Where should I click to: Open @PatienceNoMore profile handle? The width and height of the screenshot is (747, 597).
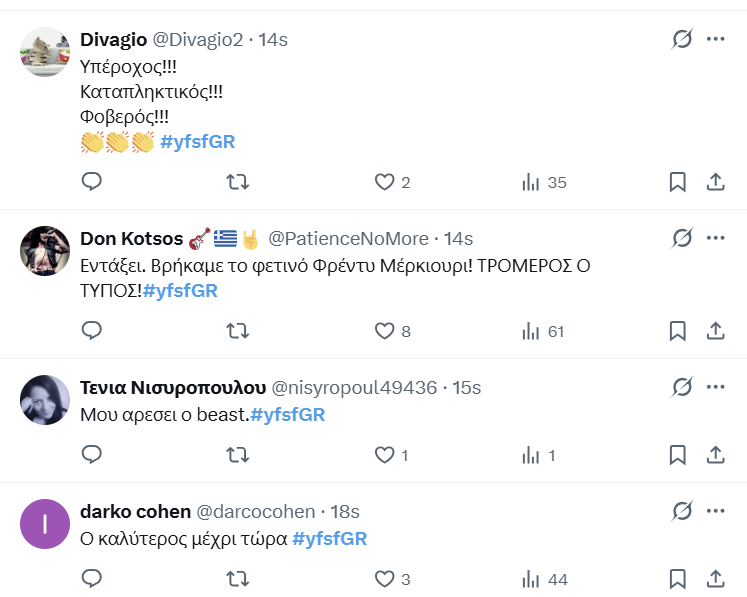[348, 239]
